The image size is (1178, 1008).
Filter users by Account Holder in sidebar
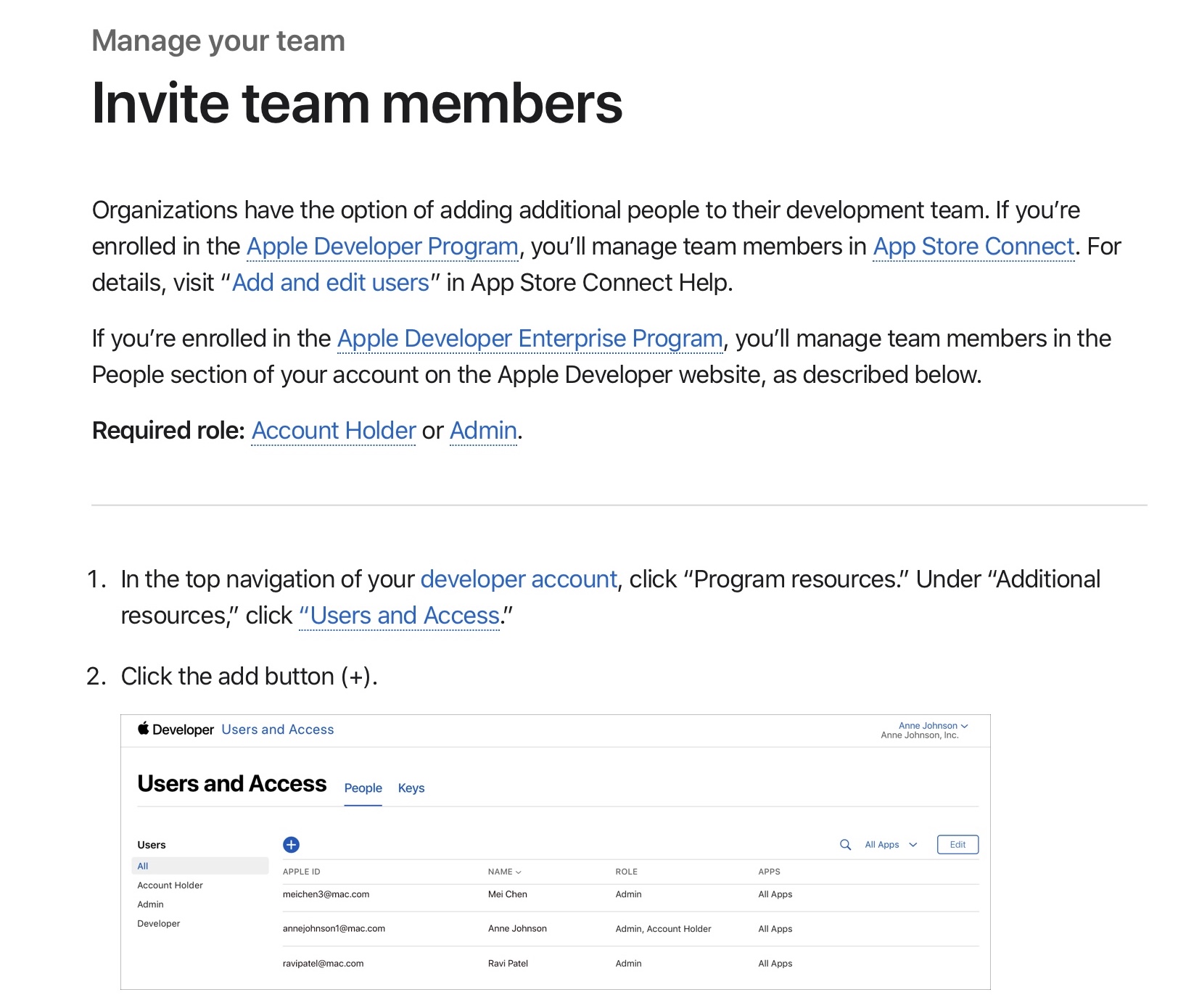click(170, 885)
